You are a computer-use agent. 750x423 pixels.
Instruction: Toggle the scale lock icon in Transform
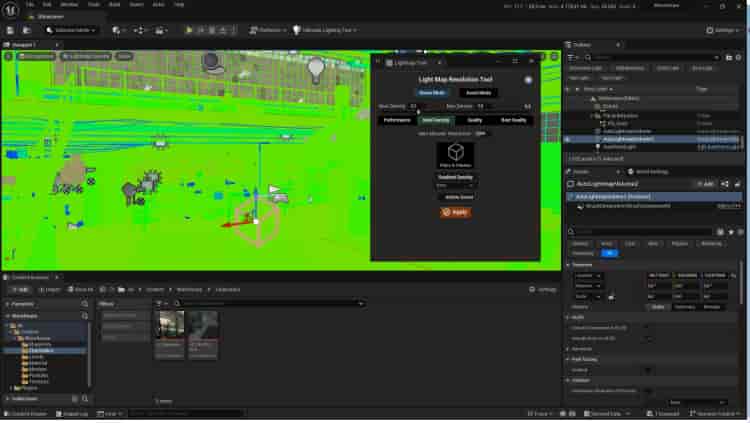tap(611, 297)
